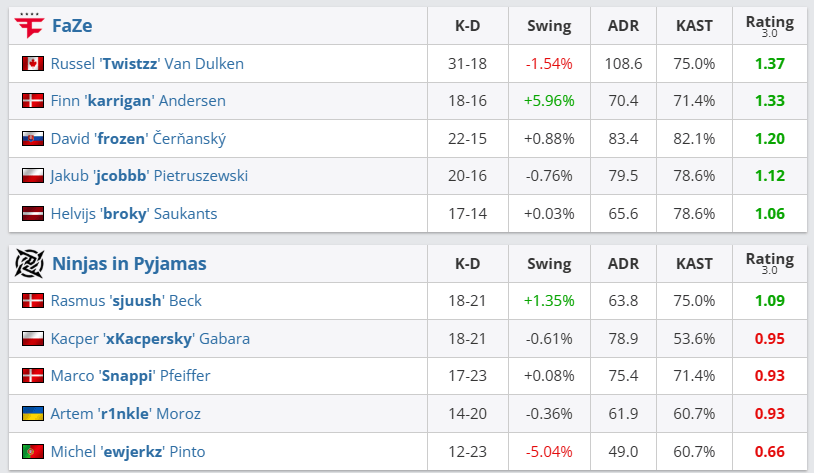Open the FaZe team page link
Image resolution: width=814 pixels, height=473 pixels.
pyautogui.click(x=72, y=26)
